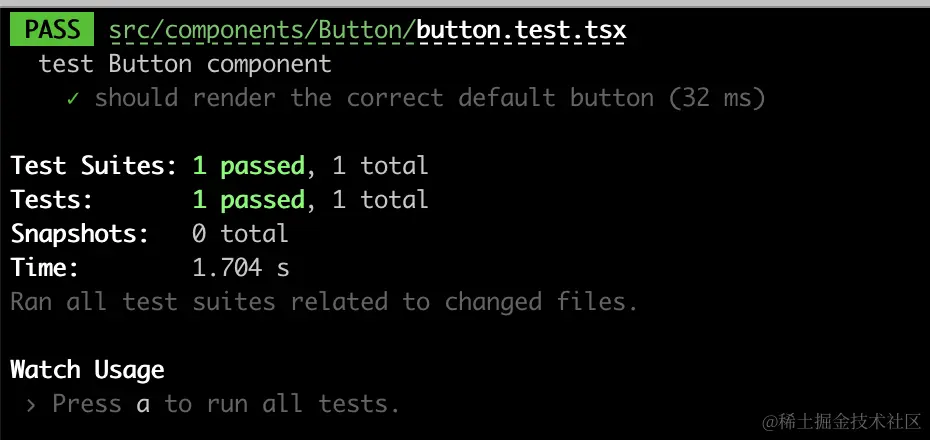The image size is (930, 440).
Task: Click the Snapshots label
Action: click(x=79, y=234)
